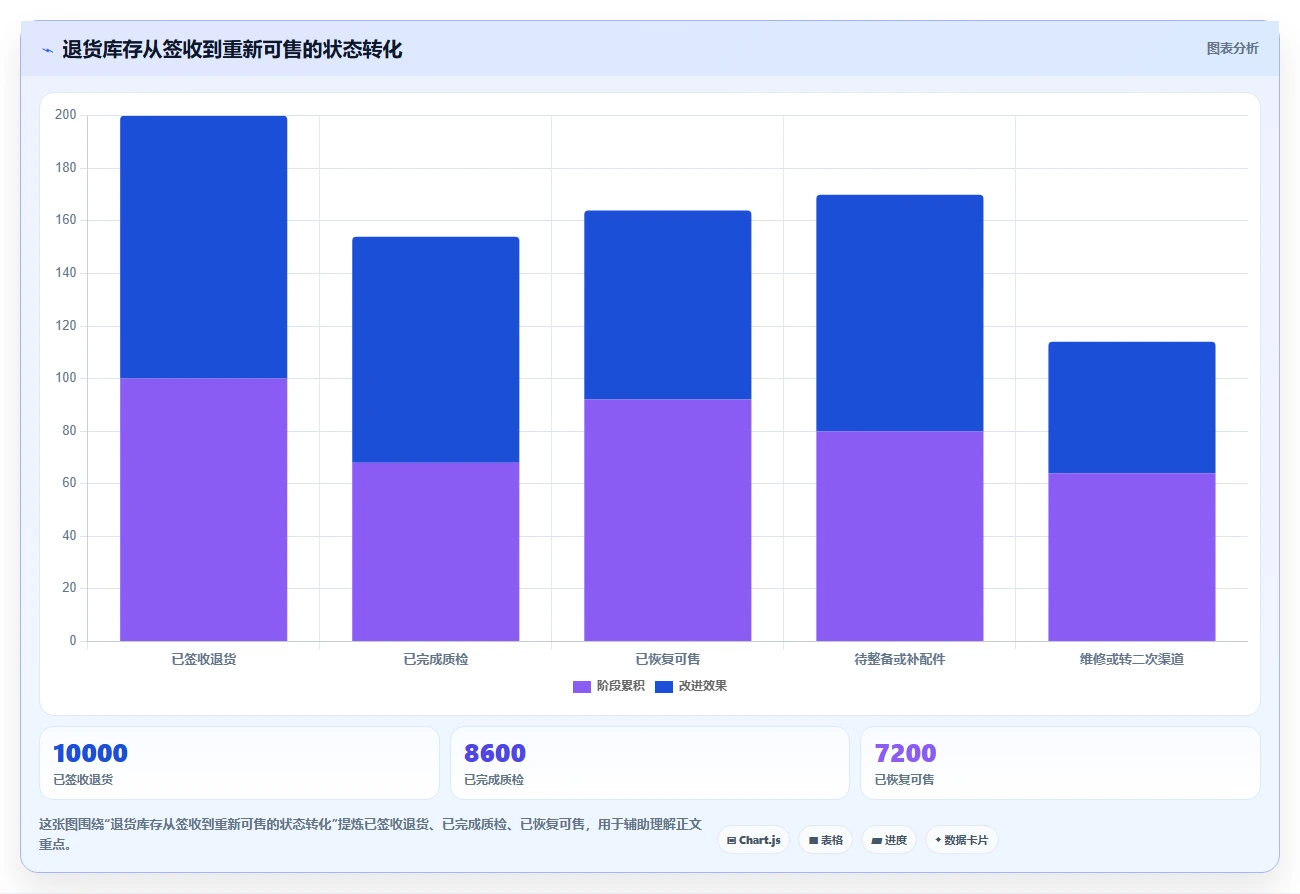Click the purple bar segment for 已完成质检

coord(436,551)
